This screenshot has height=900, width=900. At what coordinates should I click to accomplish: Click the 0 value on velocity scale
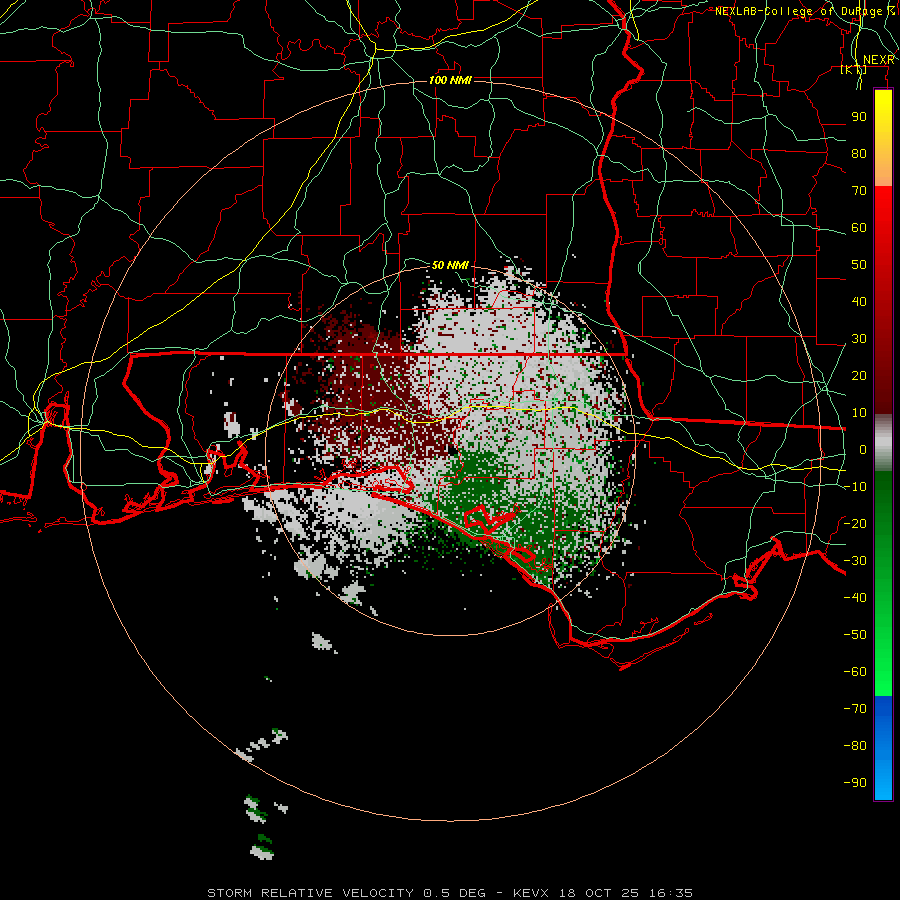pyautogui.click(x=863, y=450)
